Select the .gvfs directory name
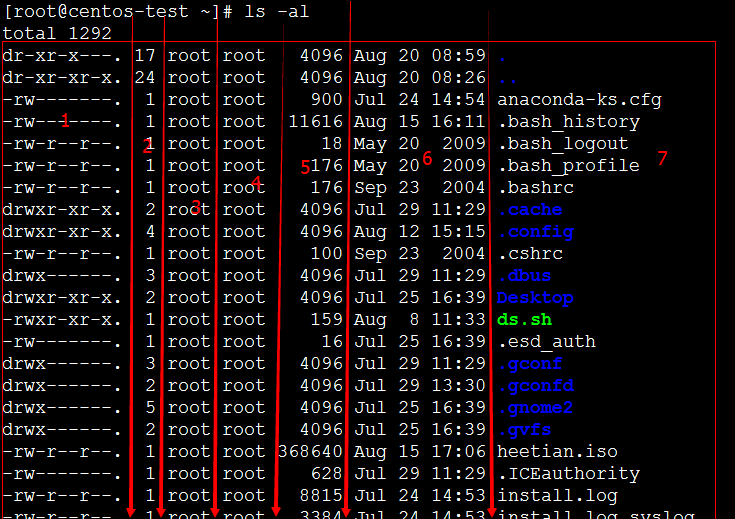The height and width of the screenshot is (519, 735). 524,430
